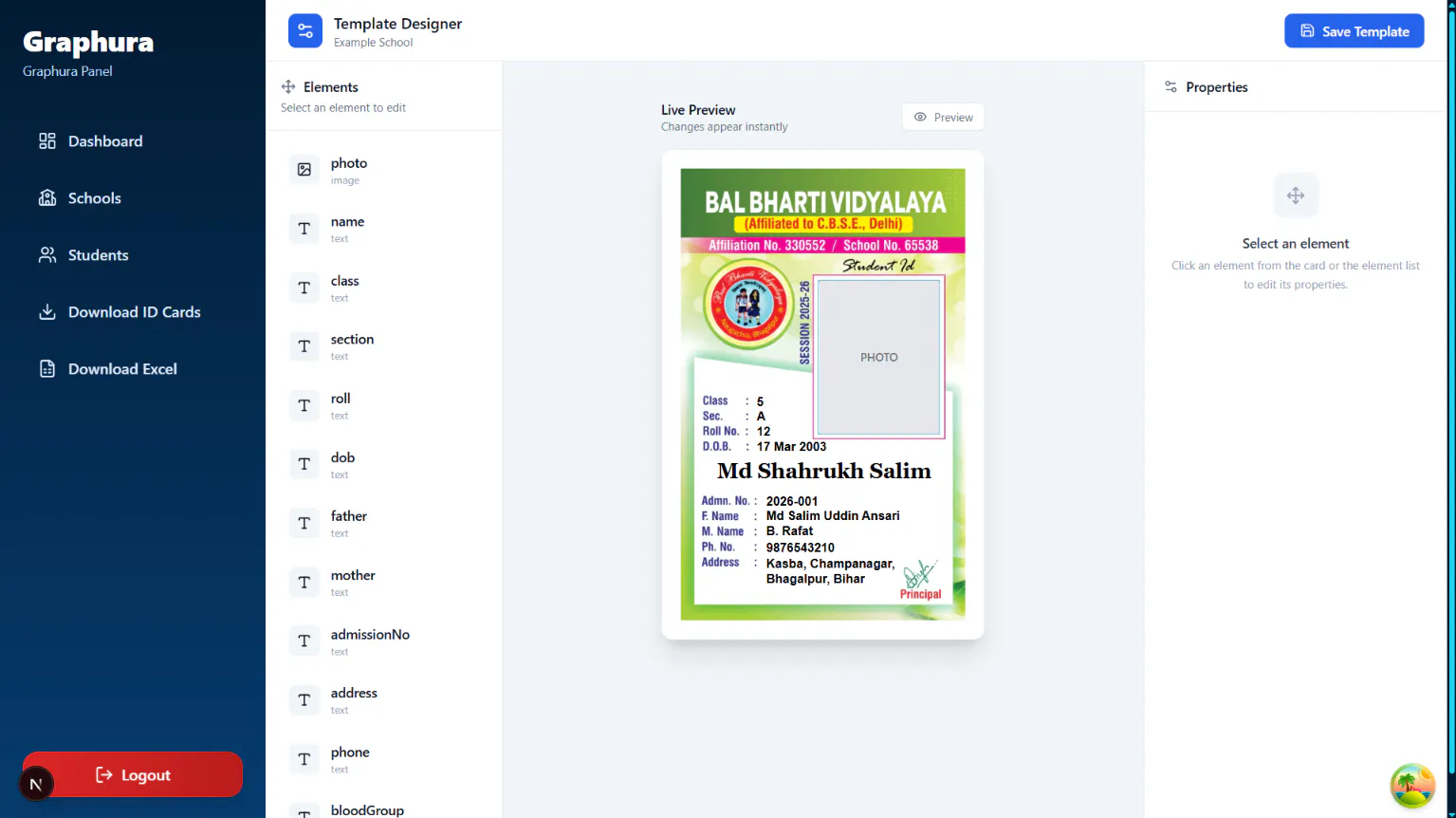Click address Kasba, Champanagar on card
The width and height of the screenshot is (1456, 818).
coord(831,570)
